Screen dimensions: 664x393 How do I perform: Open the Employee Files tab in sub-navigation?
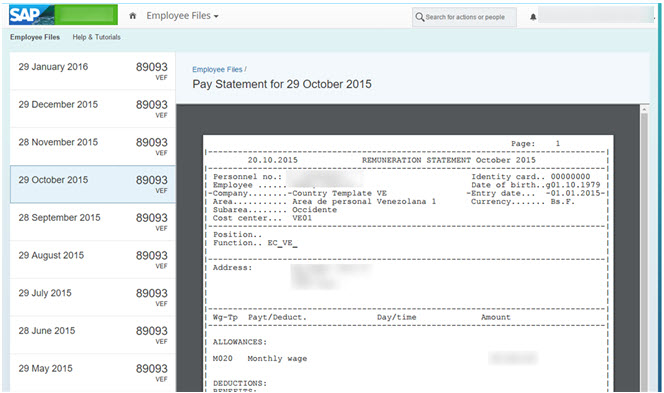coord(35,37)
